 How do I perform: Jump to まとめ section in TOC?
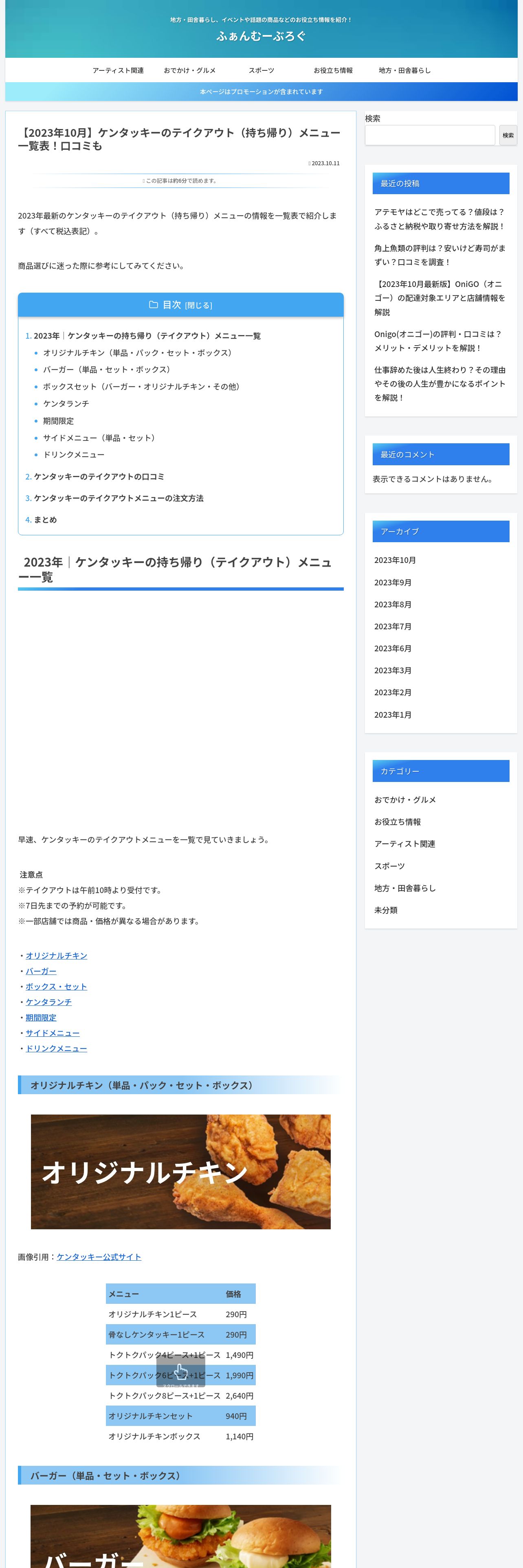click(45, 520)
